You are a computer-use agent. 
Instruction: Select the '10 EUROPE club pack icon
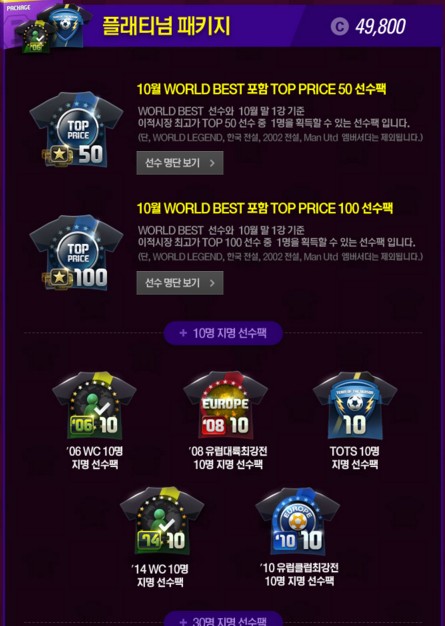pyautogui.click(x=298, y=521)
